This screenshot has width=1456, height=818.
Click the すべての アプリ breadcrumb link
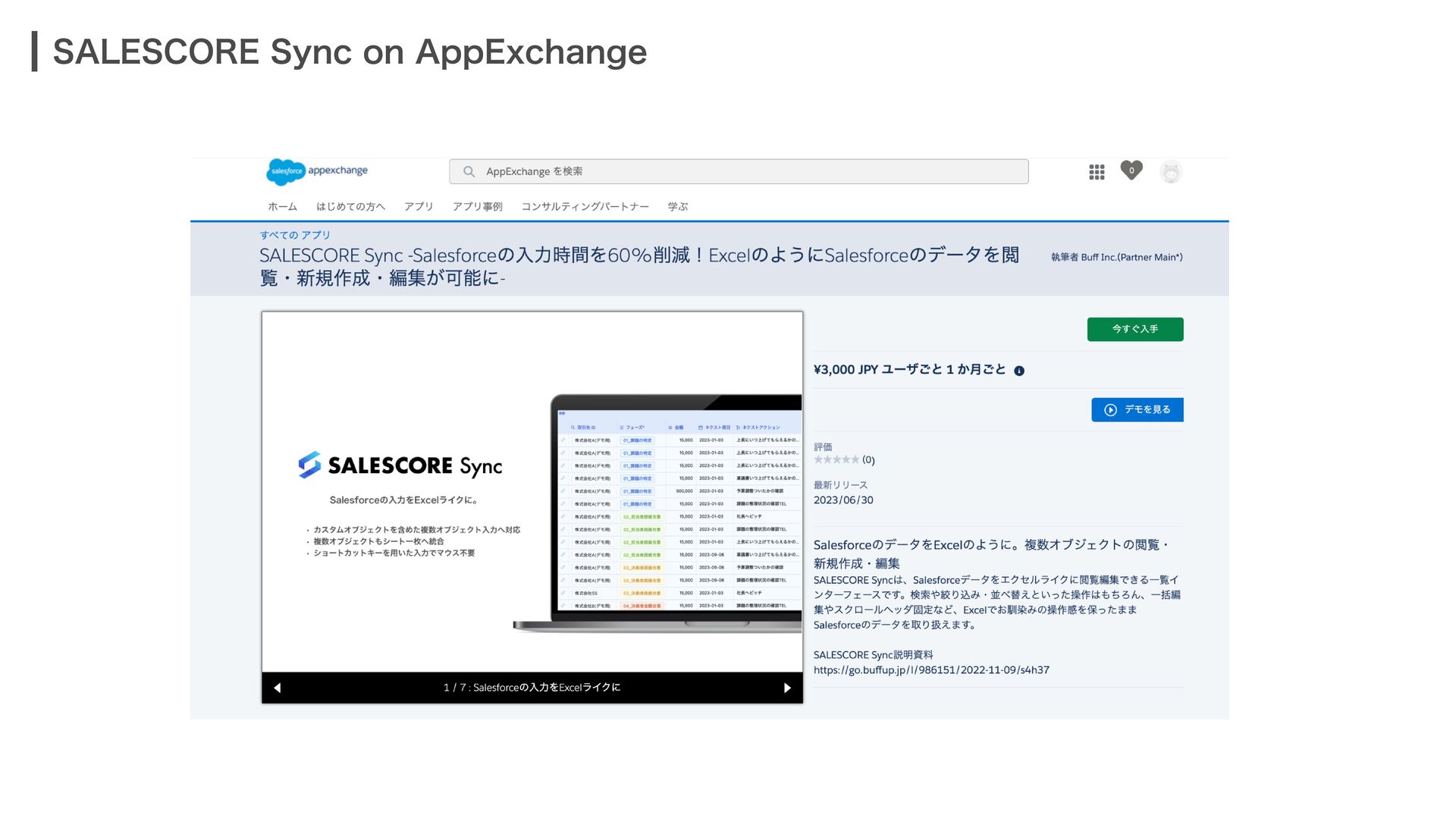tap(295, 235)
